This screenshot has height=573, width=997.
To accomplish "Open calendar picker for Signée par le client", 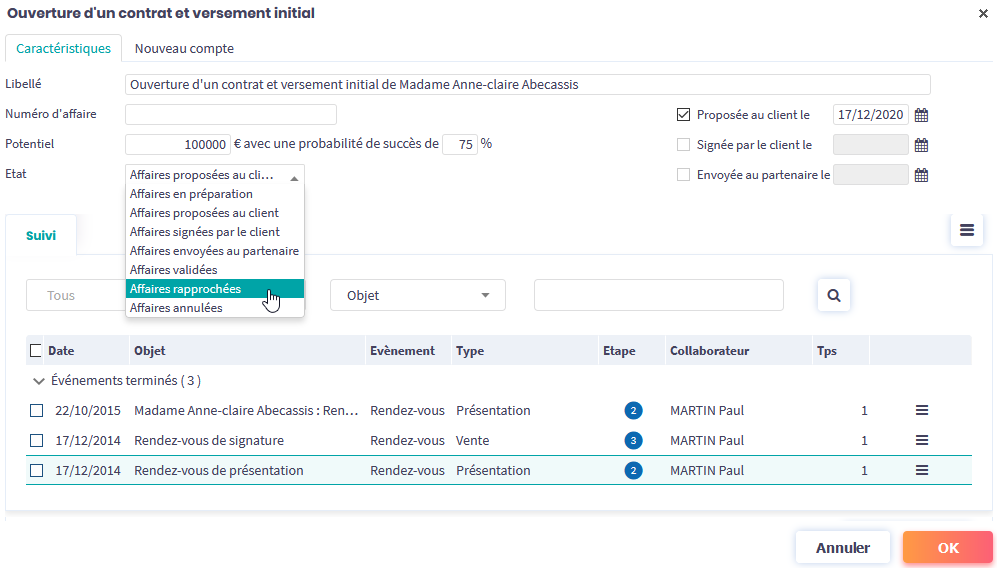I will pyautogui.click(x=922, y=145).
